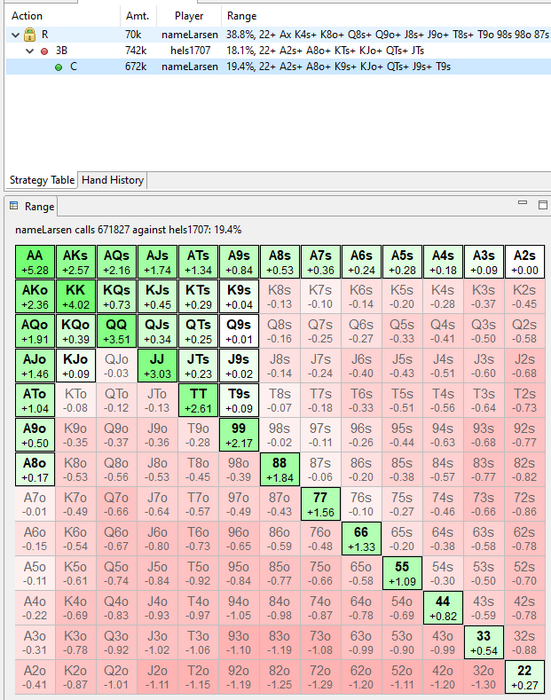Click the TT +2.61 cell
The height and width of the screenshot is (700, 551).
click(198, 400)
